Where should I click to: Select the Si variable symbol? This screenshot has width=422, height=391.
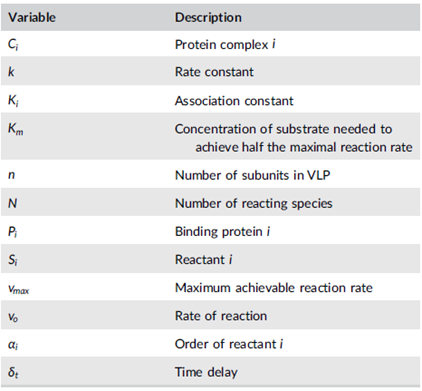(x=13, y=260)
